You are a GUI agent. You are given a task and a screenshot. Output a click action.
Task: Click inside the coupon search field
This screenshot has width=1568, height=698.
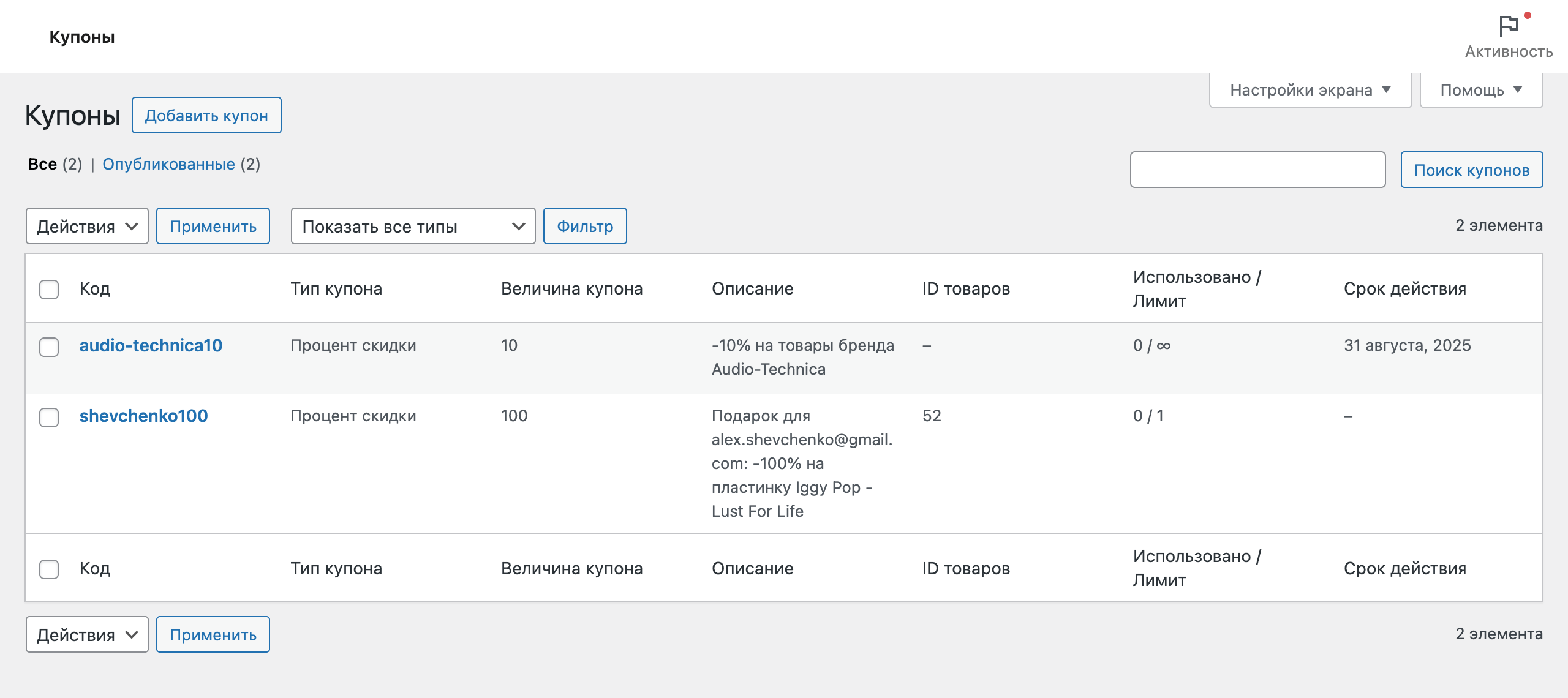pyautogui.click(x=1258, y=170)
